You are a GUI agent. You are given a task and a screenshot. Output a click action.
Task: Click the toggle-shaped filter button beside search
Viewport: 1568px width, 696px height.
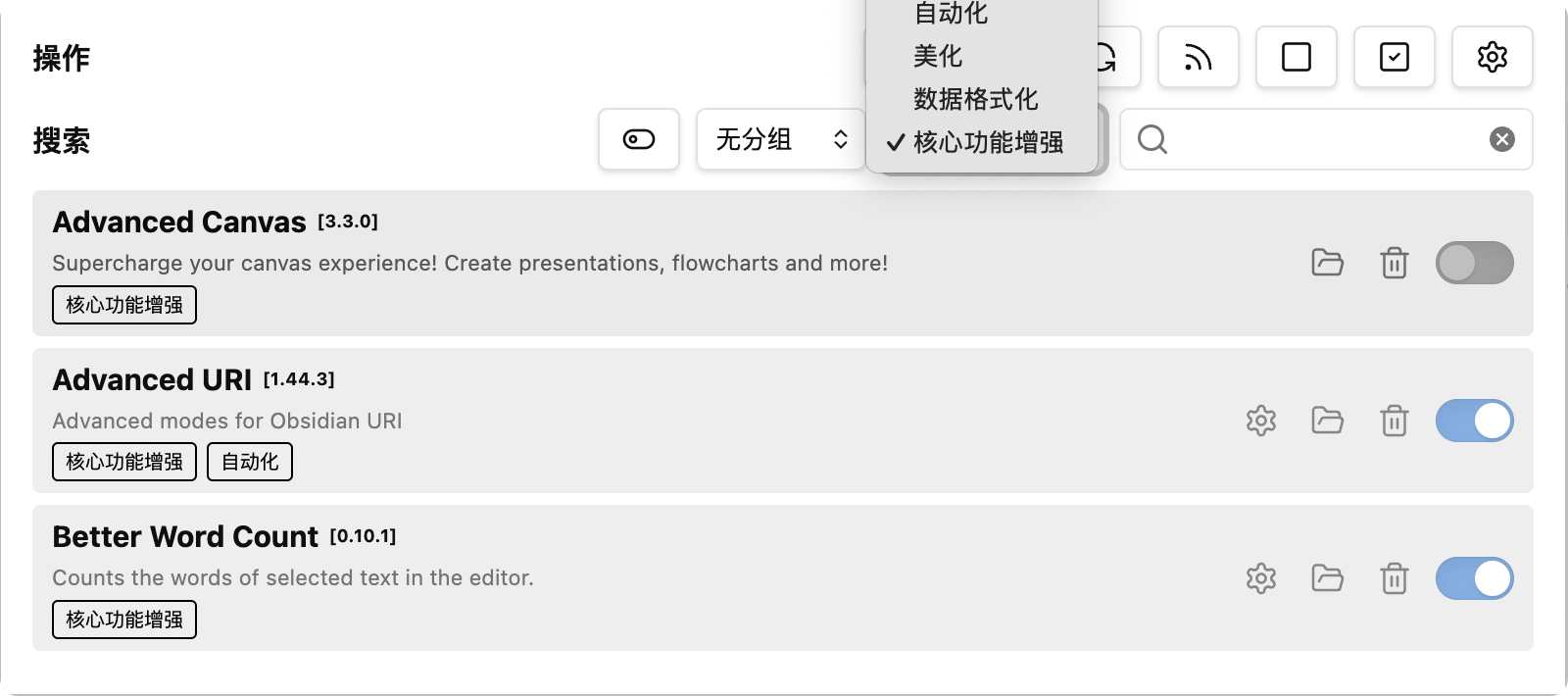(x=639, y=139)
